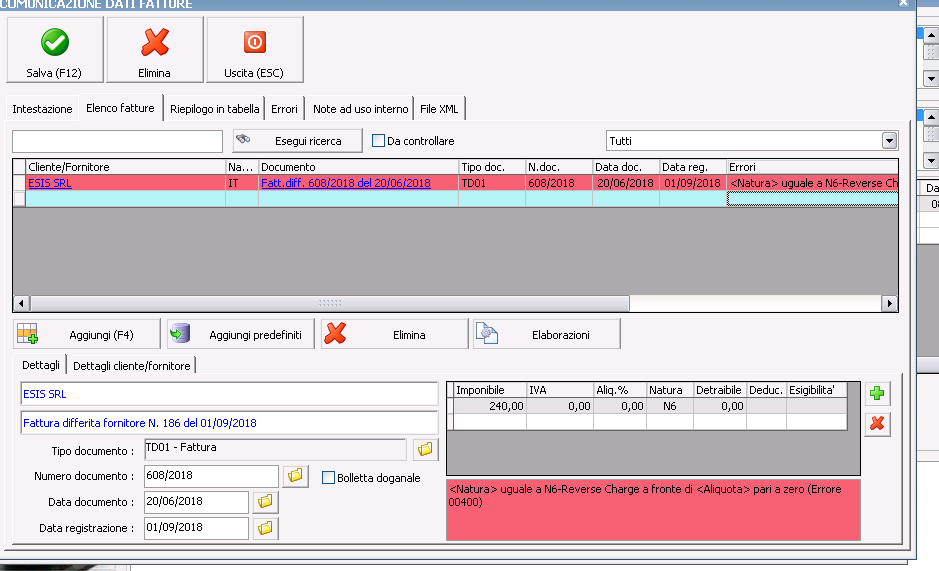Tick the Bolletta doganale checkbox

(x=328, y=478)
